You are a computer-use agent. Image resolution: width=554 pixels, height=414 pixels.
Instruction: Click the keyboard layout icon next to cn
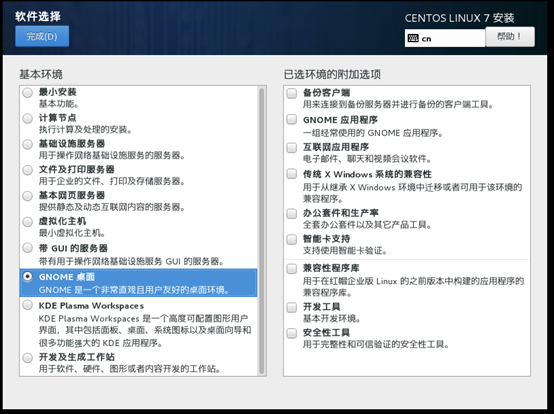point(413,38)
